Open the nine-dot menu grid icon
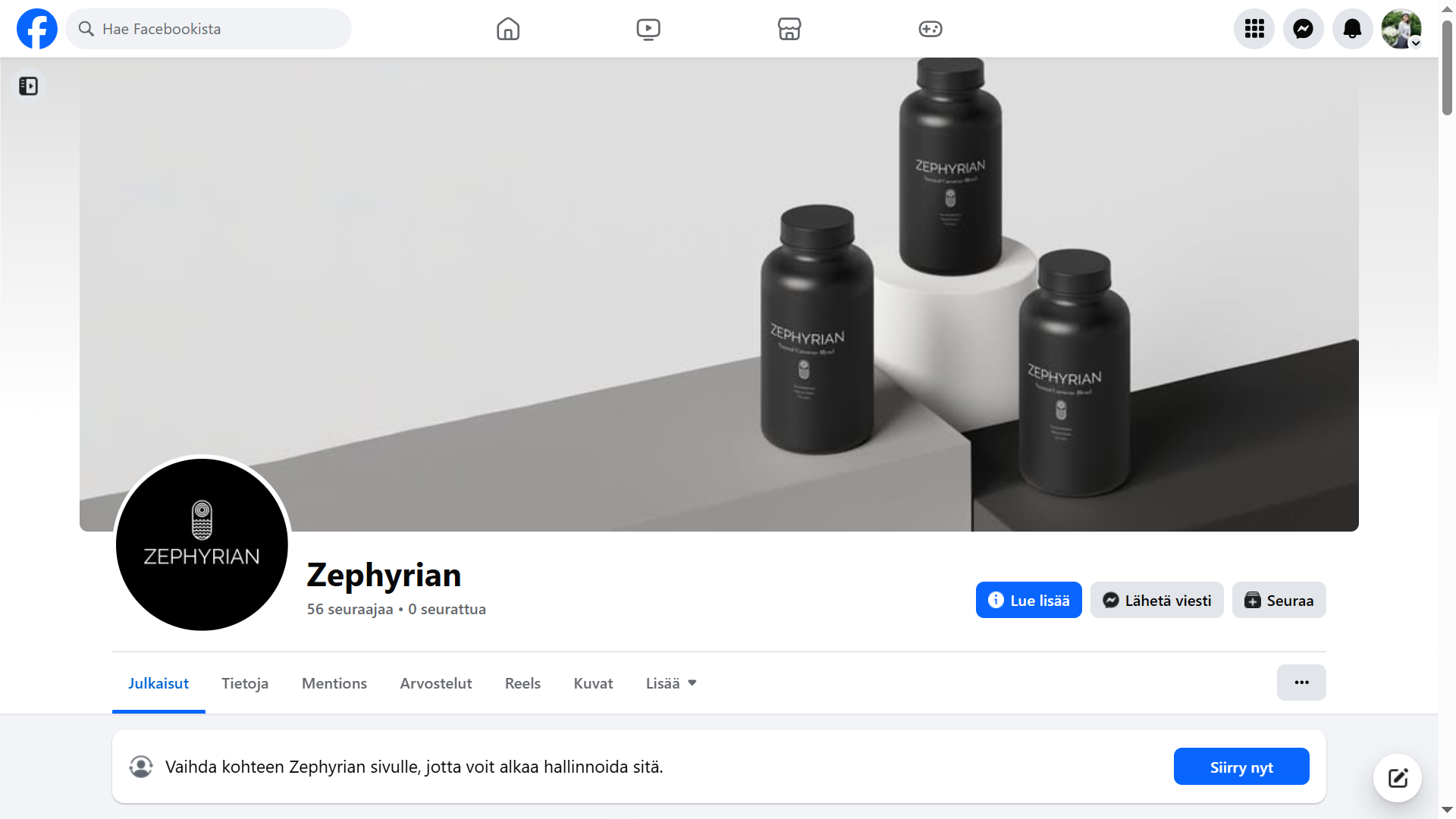This screenshot has height=819, width=1456. point(1254,29)
